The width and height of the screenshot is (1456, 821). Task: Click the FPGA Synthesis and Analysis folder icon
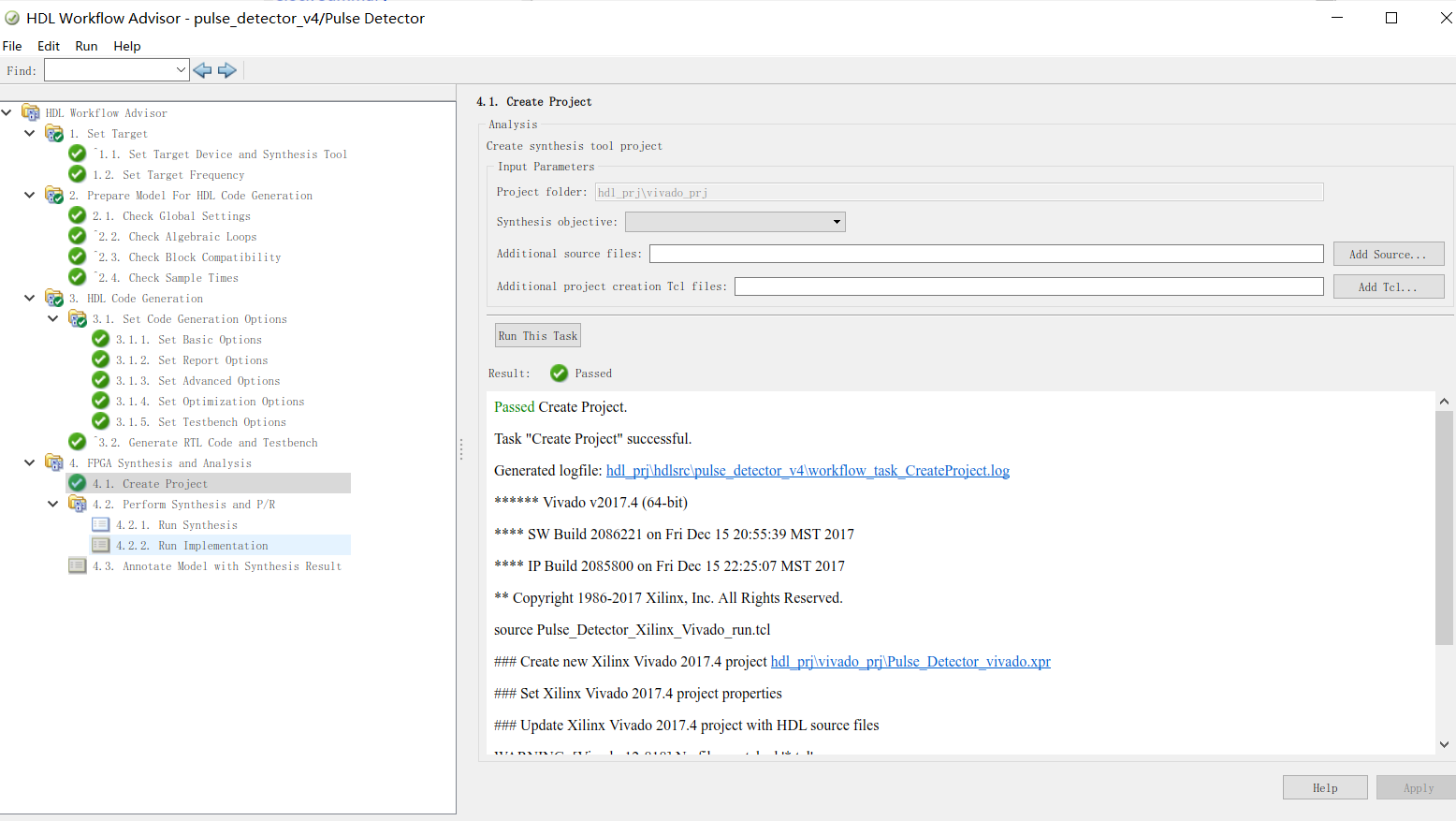pyautogui.click(x=54, y=462)
